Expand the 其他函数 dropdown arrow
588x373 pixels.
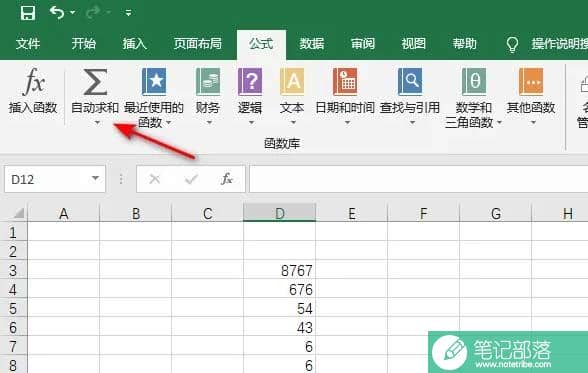coord(533,122)
